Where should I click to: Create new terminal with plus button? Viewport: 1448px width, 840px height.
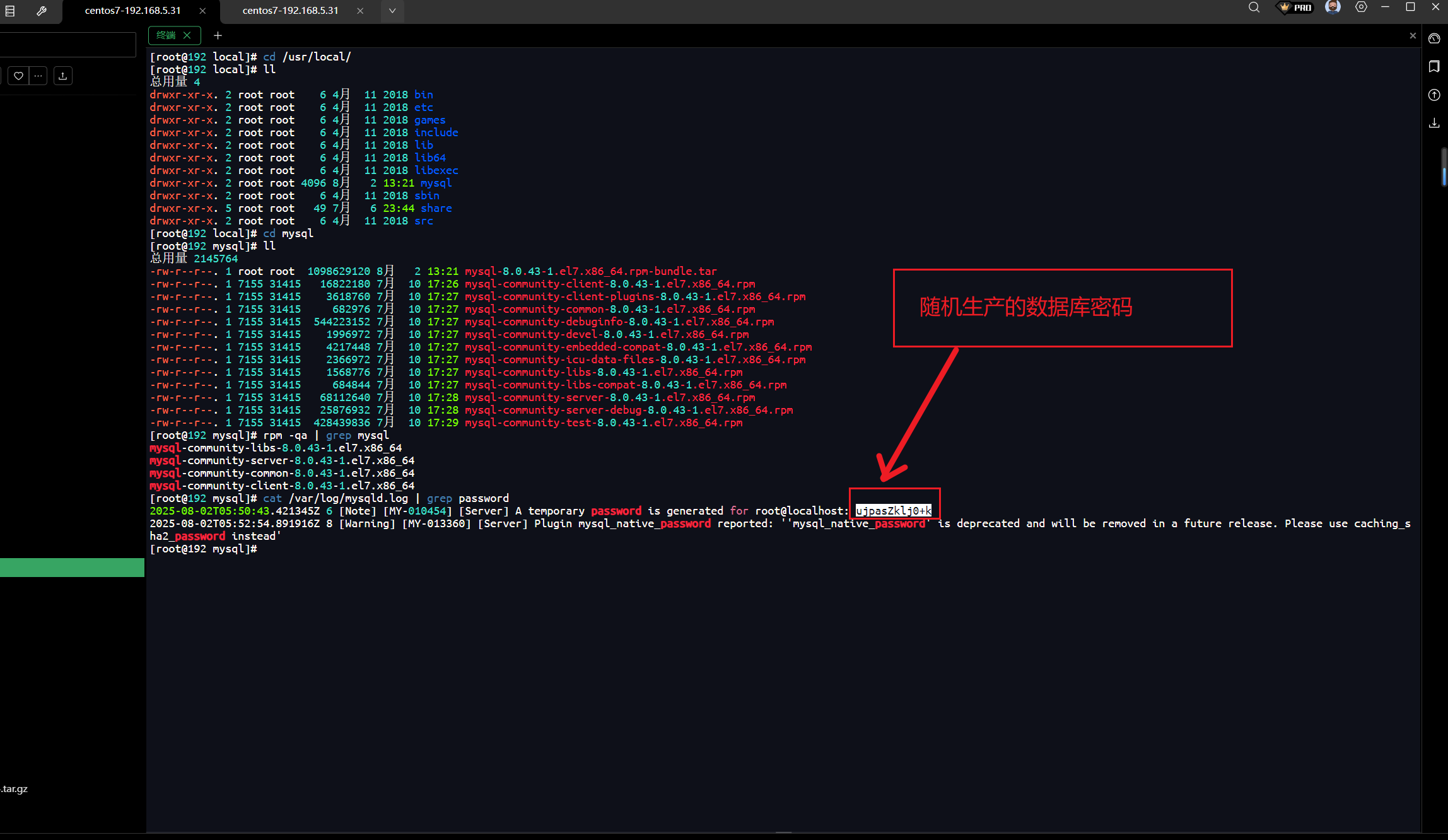218,35
